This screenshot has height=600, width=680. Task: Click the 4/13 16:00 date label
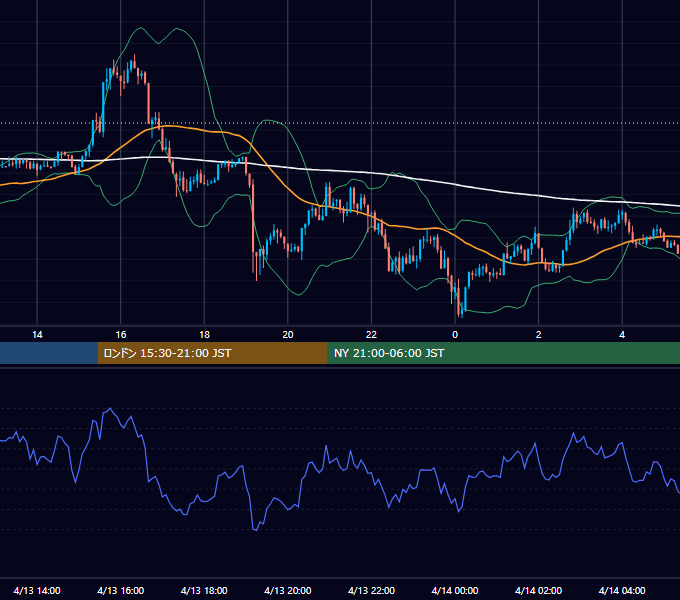(121, 590)
